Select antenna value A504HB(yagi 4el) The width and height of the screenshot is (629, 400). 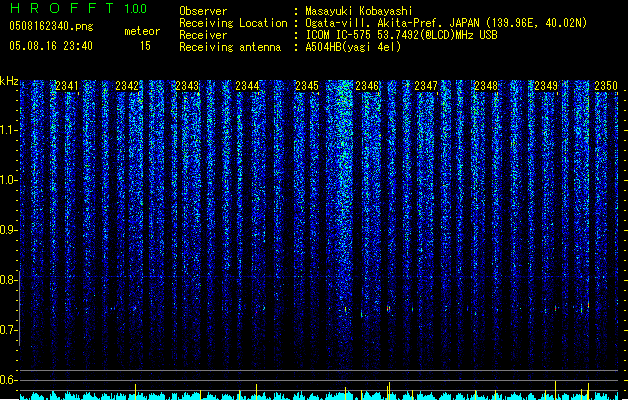coord(353,47)
